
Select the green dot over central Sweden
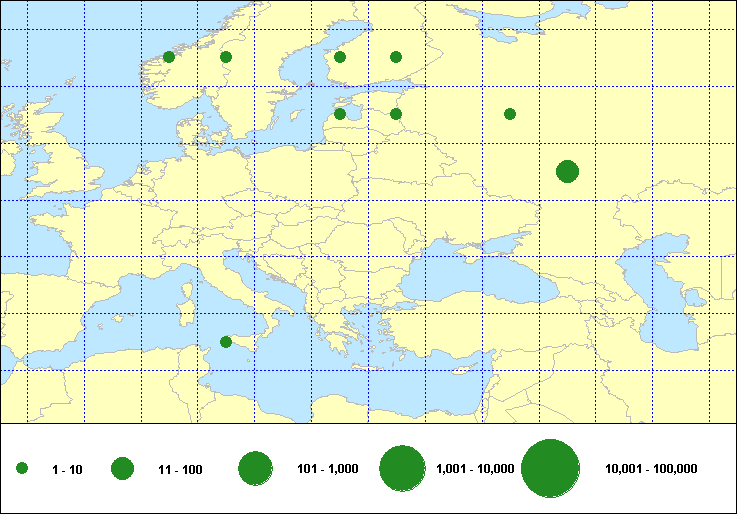(x=226, y=57)
